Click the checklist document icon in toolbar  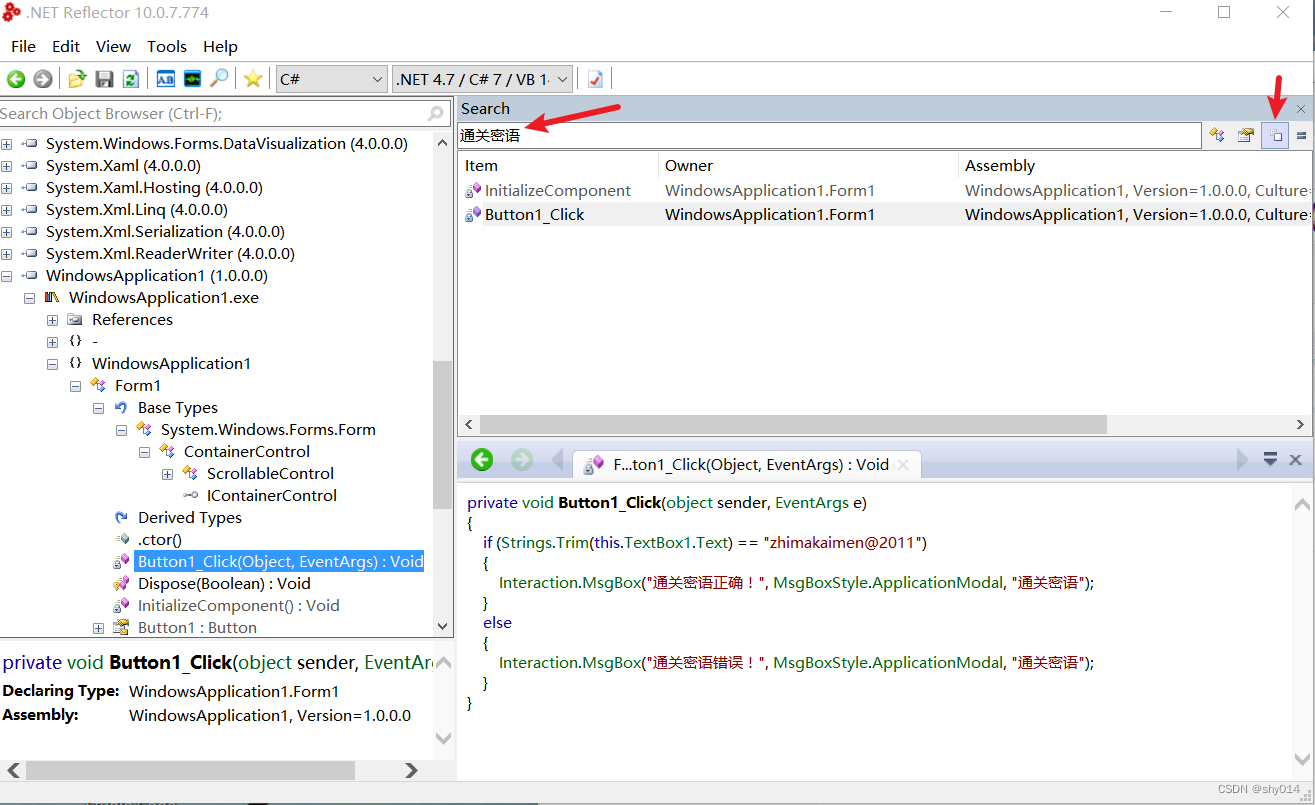595,79
